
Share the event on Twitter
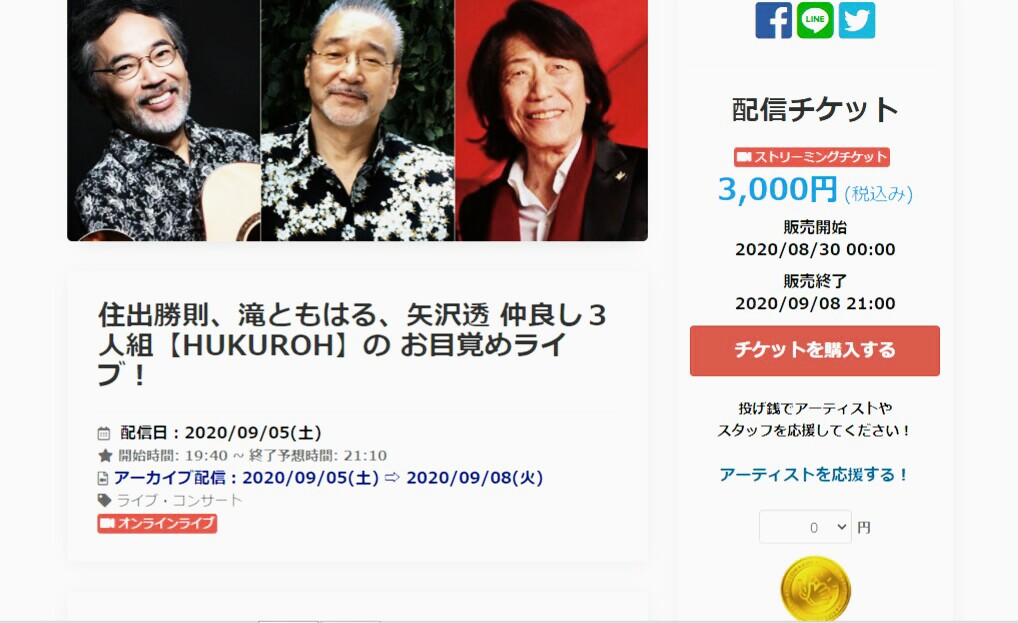tap(856, 20)
